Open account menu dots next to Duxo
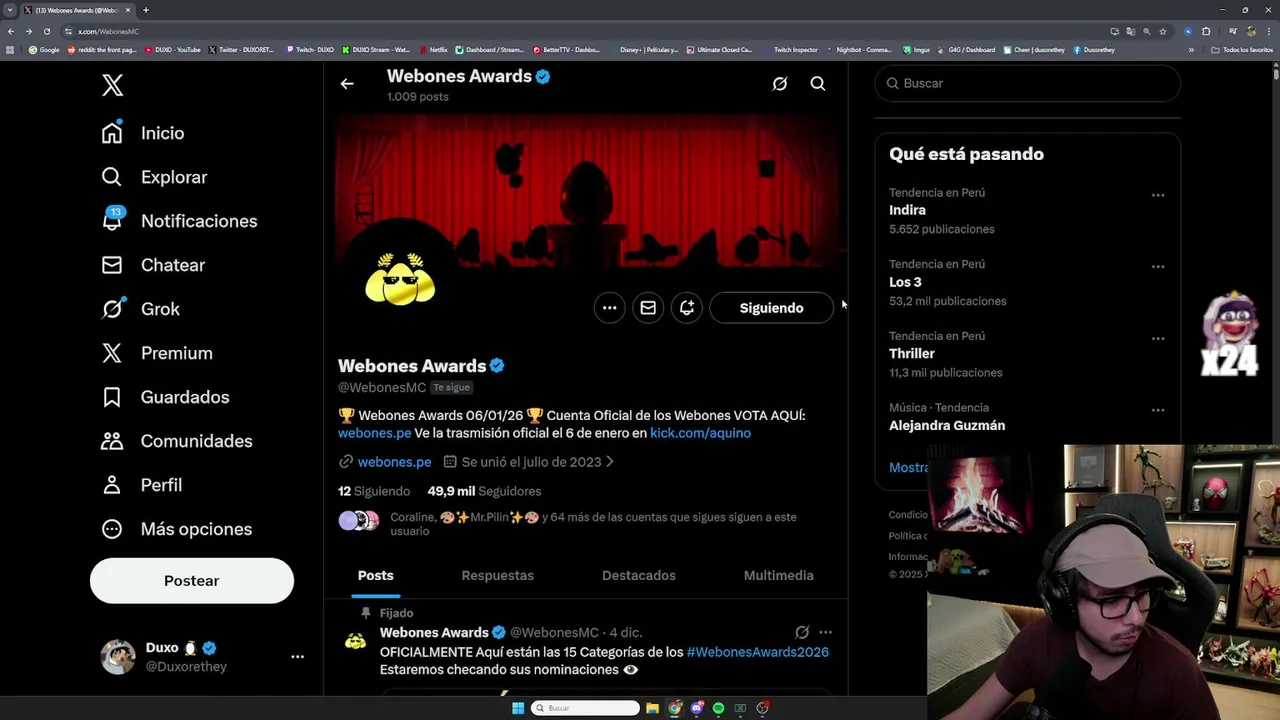 [x=297, y=657]
